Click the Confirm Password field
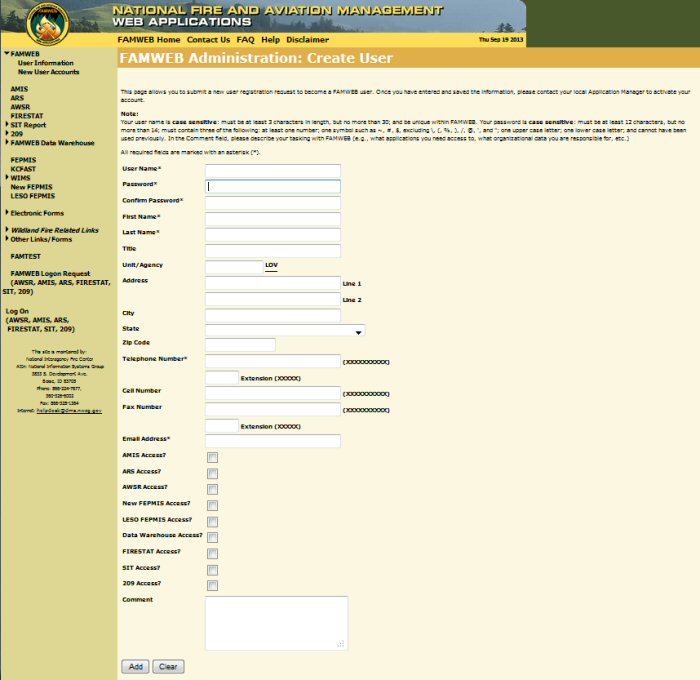Screen dimensions: 700x680 coord(273,203)
